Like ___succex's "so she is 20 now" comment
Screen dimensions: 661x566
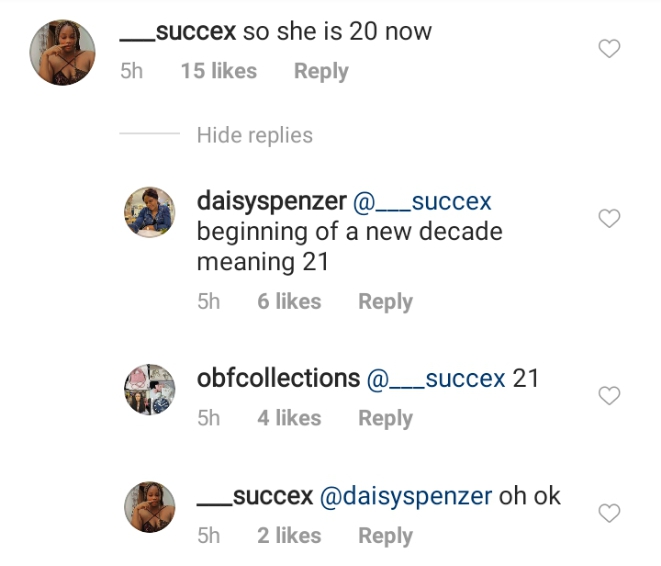[609, 49]
